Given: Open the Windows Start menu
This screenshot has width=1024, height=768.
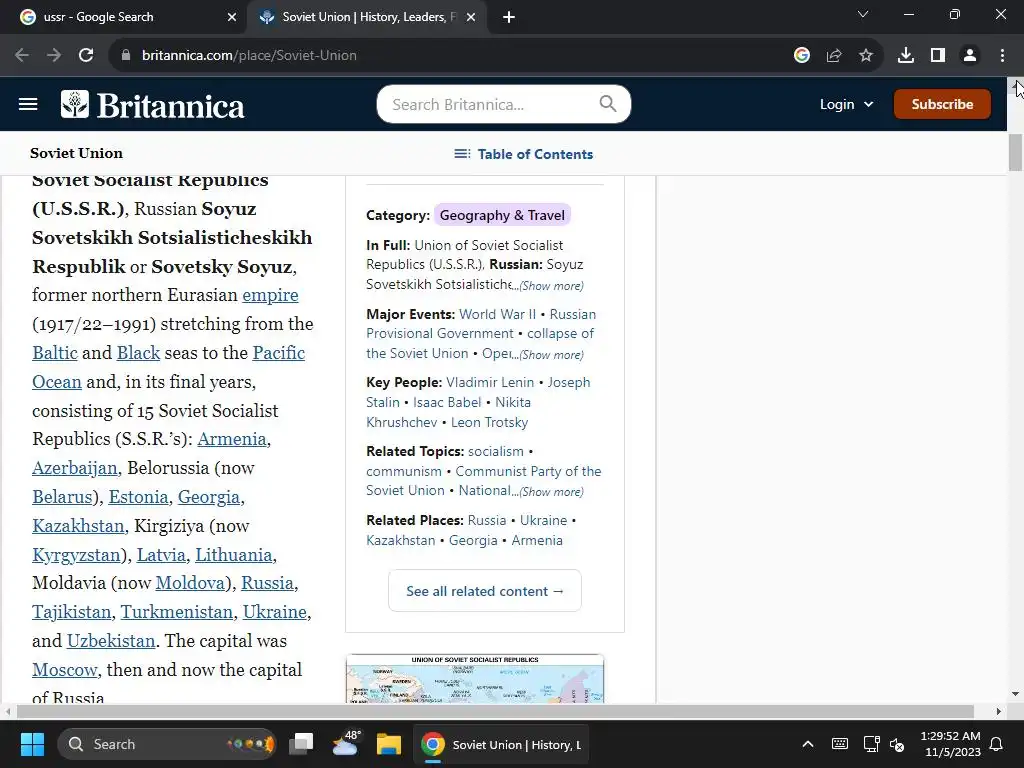Looking at the screenshot, I should [32, 744].
